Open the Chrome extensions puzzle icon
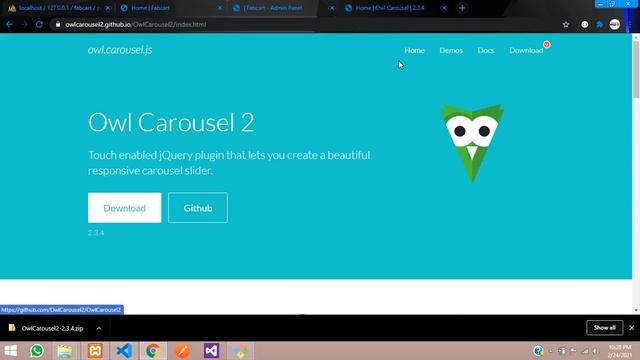The height and width of the screenshot is (360, 640). pyautogui.click(x=600, y=24)
